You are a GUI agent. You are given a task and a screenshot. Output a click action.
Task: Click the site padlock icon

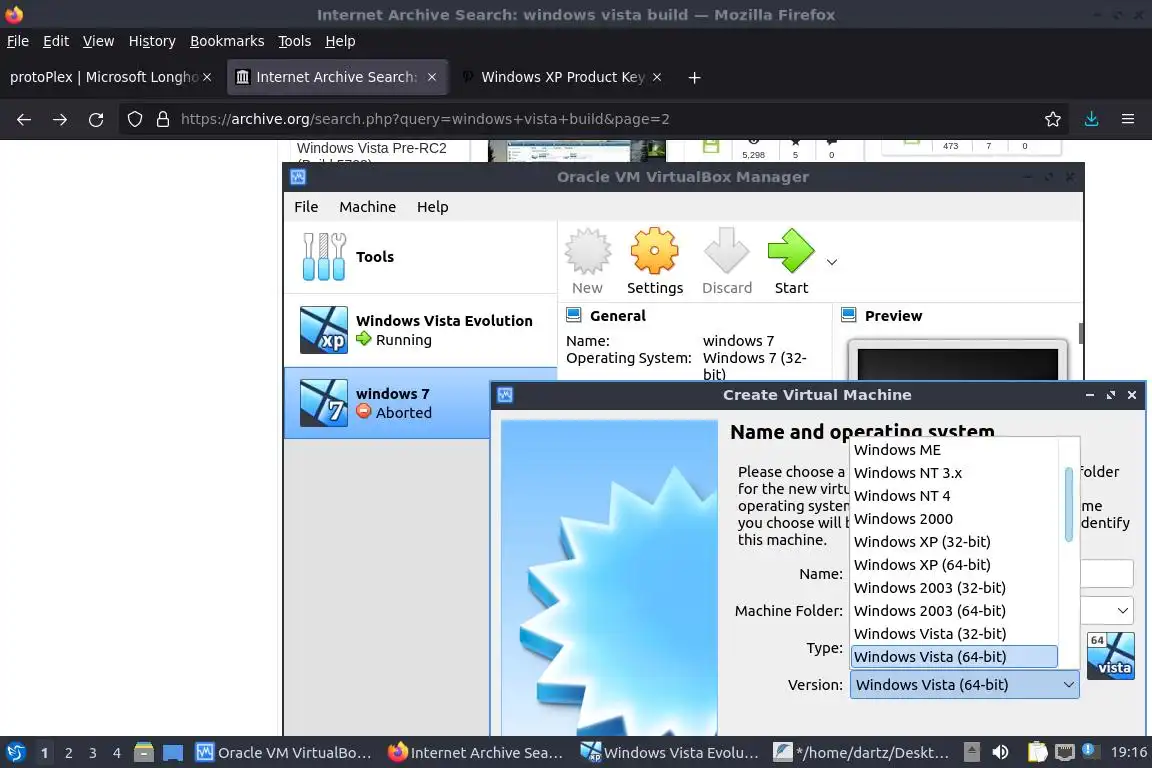[163, 119]
